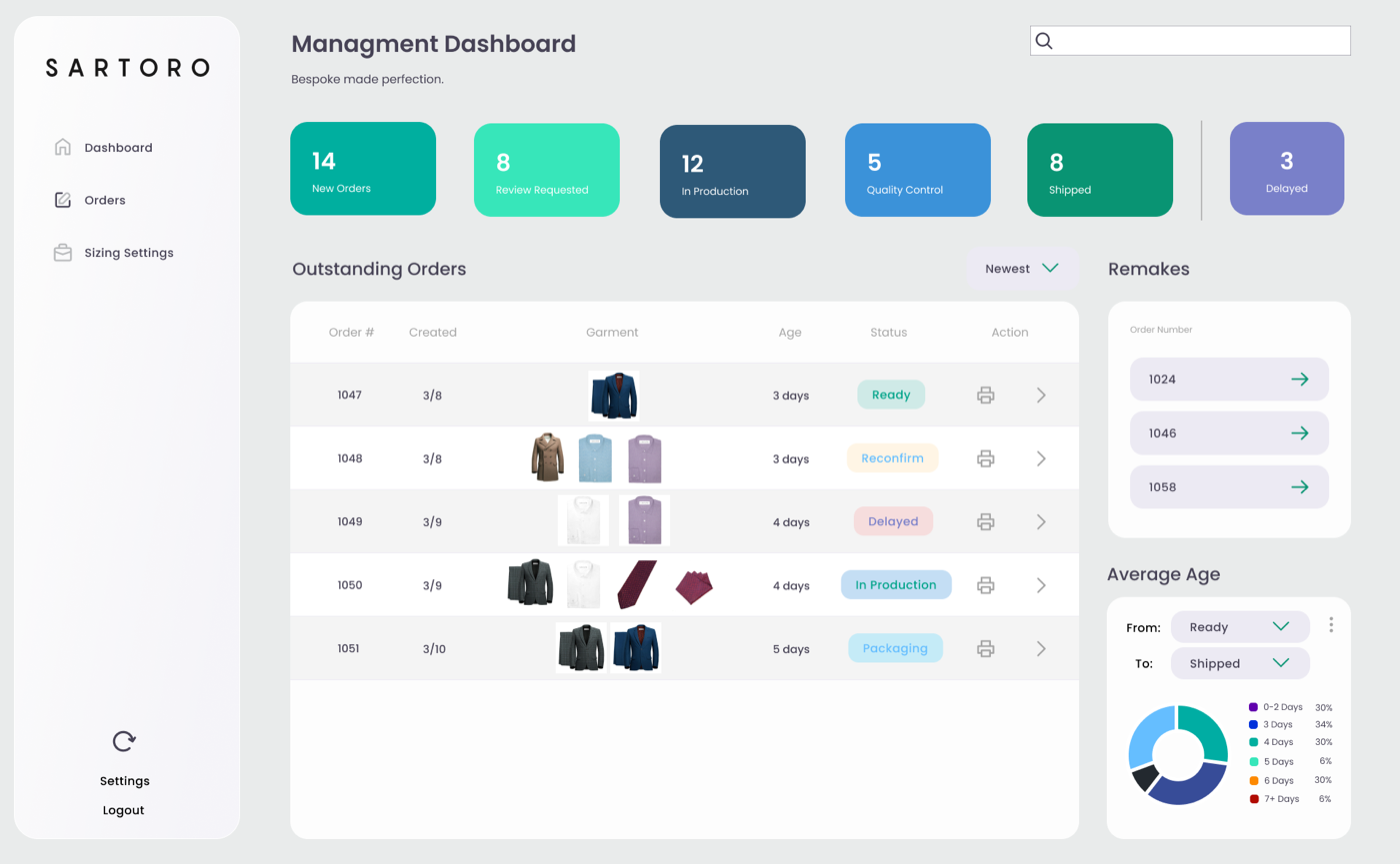Image resolution: width=1400 pixels, height=864 pixels.
Task: Expand order 1051 row chevron
Action: coord(1041,648)
